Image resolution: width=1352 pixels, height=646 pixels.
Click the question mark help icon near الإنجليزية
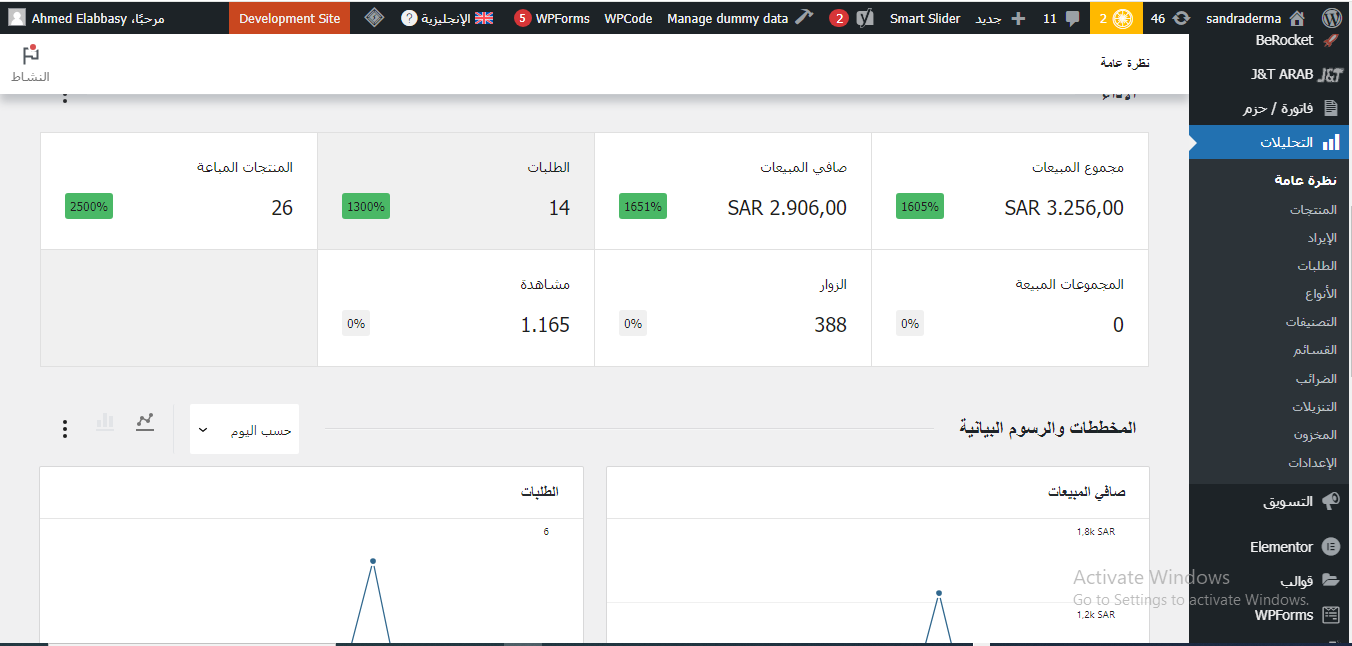tap(408, 18)
